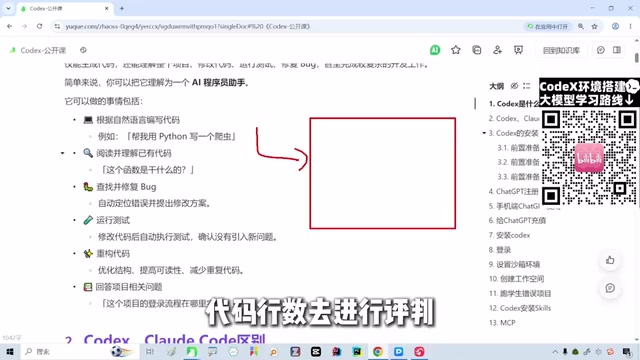Click the Windows taskbar search box

[80, 351]
